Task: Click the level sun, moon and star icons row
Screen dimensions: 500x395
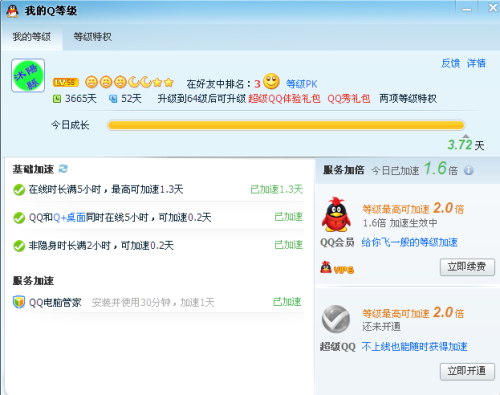Action: (x=129, y=82)
